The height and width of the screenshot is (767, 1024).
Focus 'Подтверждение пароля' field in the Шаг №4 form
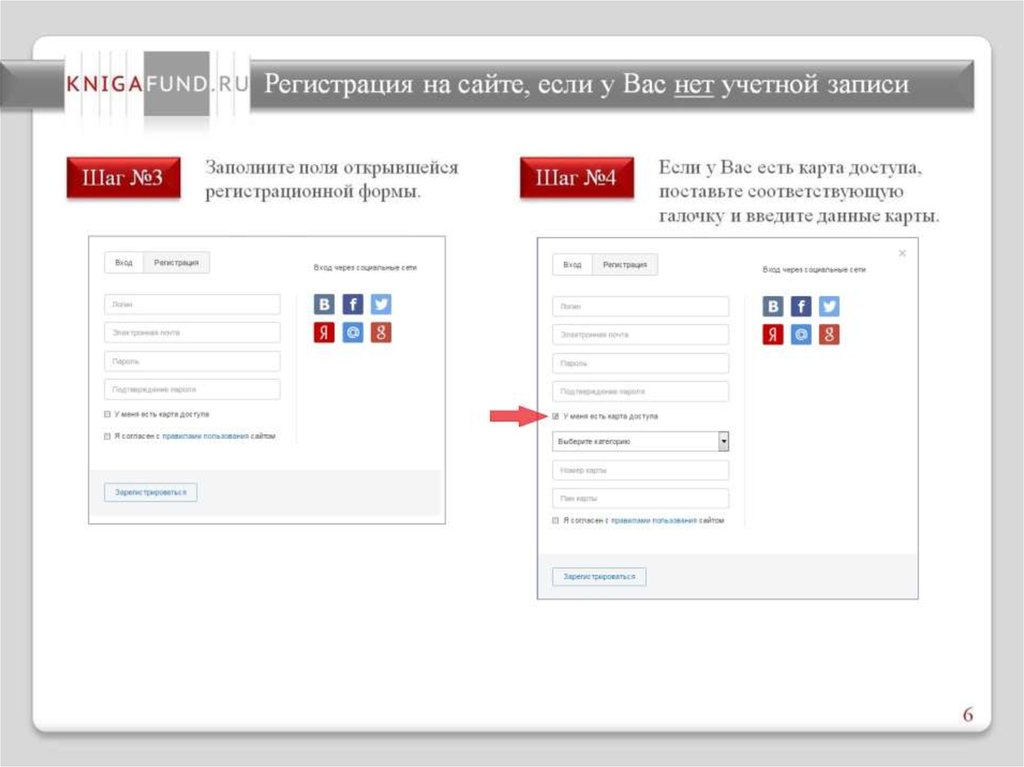tap(641, 391)
